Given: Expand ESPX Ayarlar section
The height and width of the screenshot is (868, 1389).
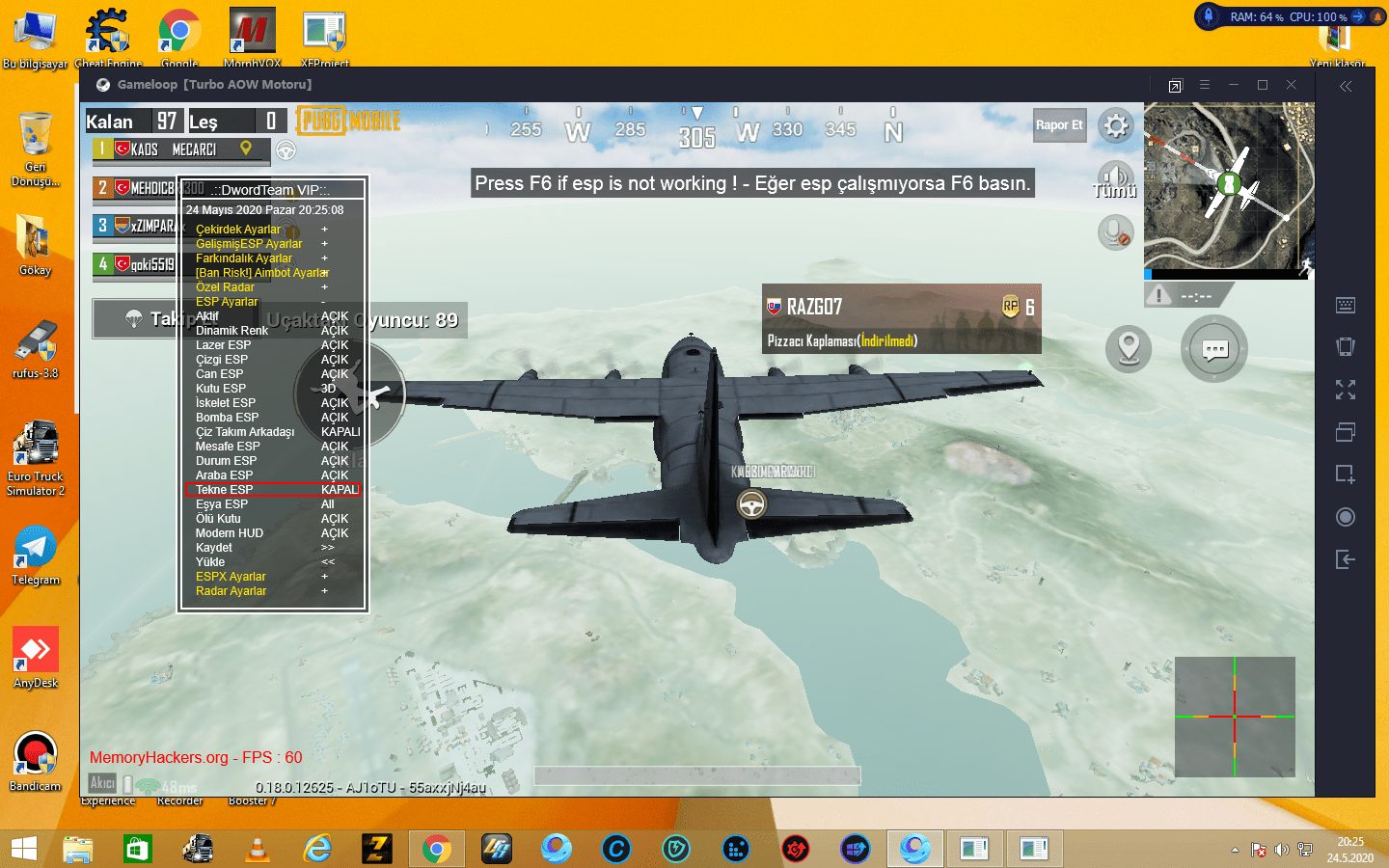Looking at the screenshot, I should click(273, 577).
